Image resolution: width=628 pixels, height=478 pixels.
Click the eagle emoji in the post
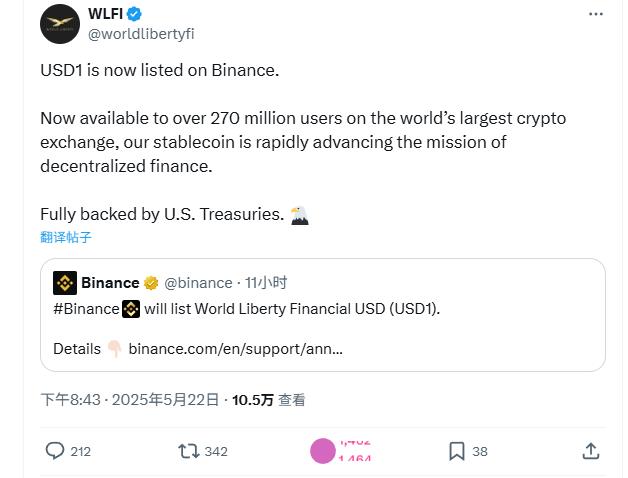(299, 216)
